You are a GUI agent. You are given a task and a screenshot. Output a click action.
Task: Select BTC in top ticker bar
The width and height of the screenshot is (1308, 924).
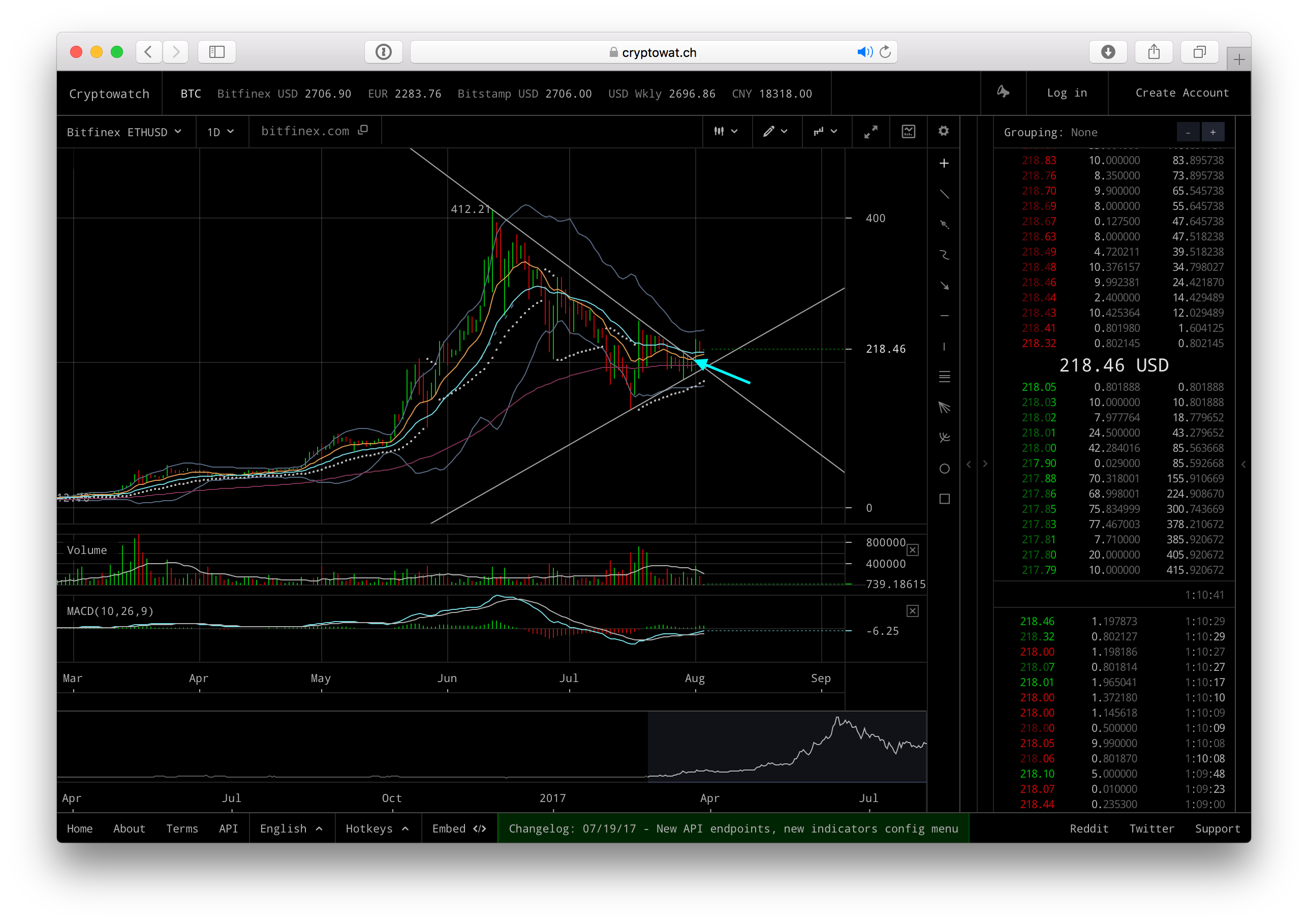tap(190, 94)
